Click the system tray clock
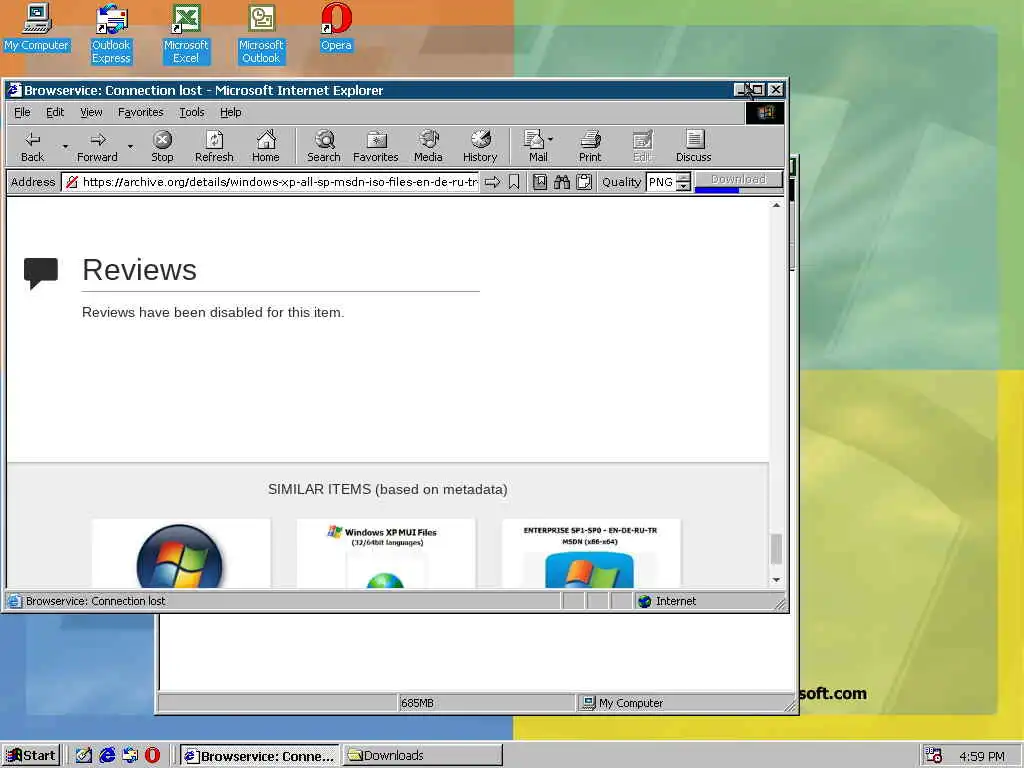Screen dimensions: 1024x768 click(x=982, y=756)
